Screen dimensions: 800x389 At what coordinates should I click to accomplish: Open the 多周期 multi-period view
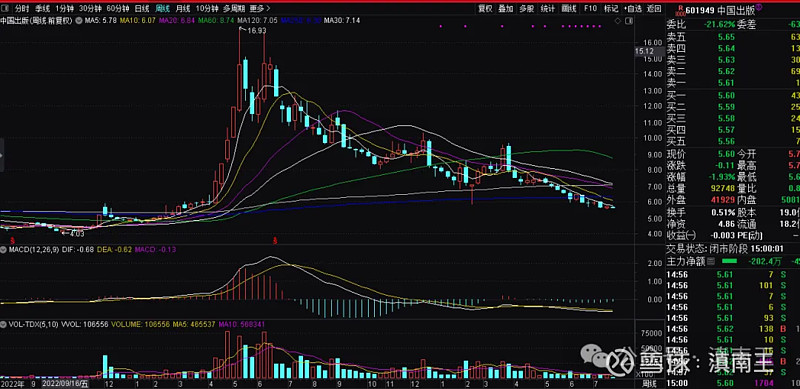pyautogui.click(x=234, y=8)
